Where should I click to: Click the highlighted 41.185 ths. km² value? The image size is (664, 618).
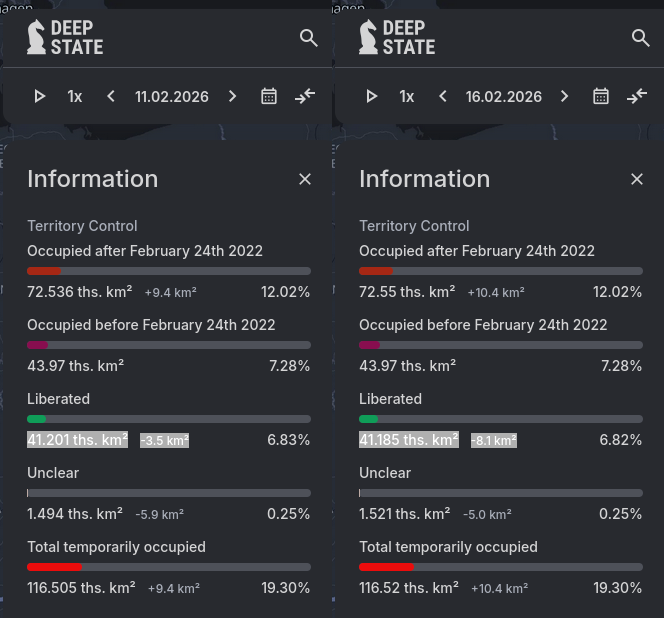click(x=409, y=440)
